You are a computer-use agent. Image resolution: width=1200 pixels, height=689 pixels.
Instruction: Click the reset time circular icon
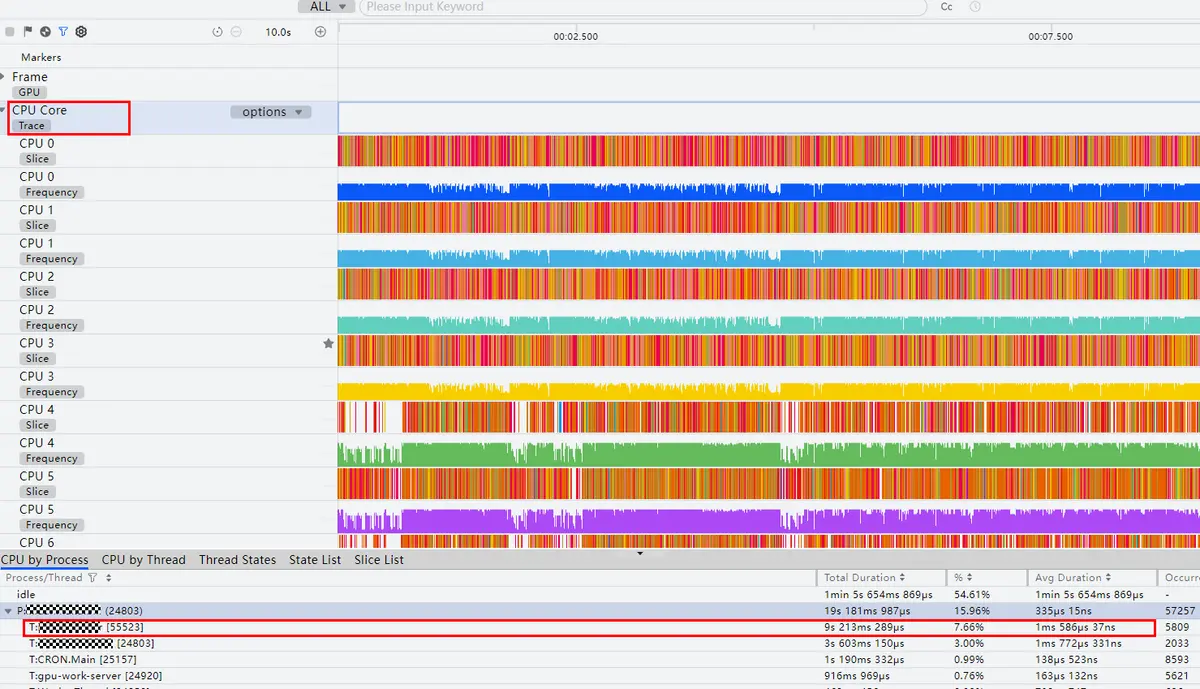[218, 32]
